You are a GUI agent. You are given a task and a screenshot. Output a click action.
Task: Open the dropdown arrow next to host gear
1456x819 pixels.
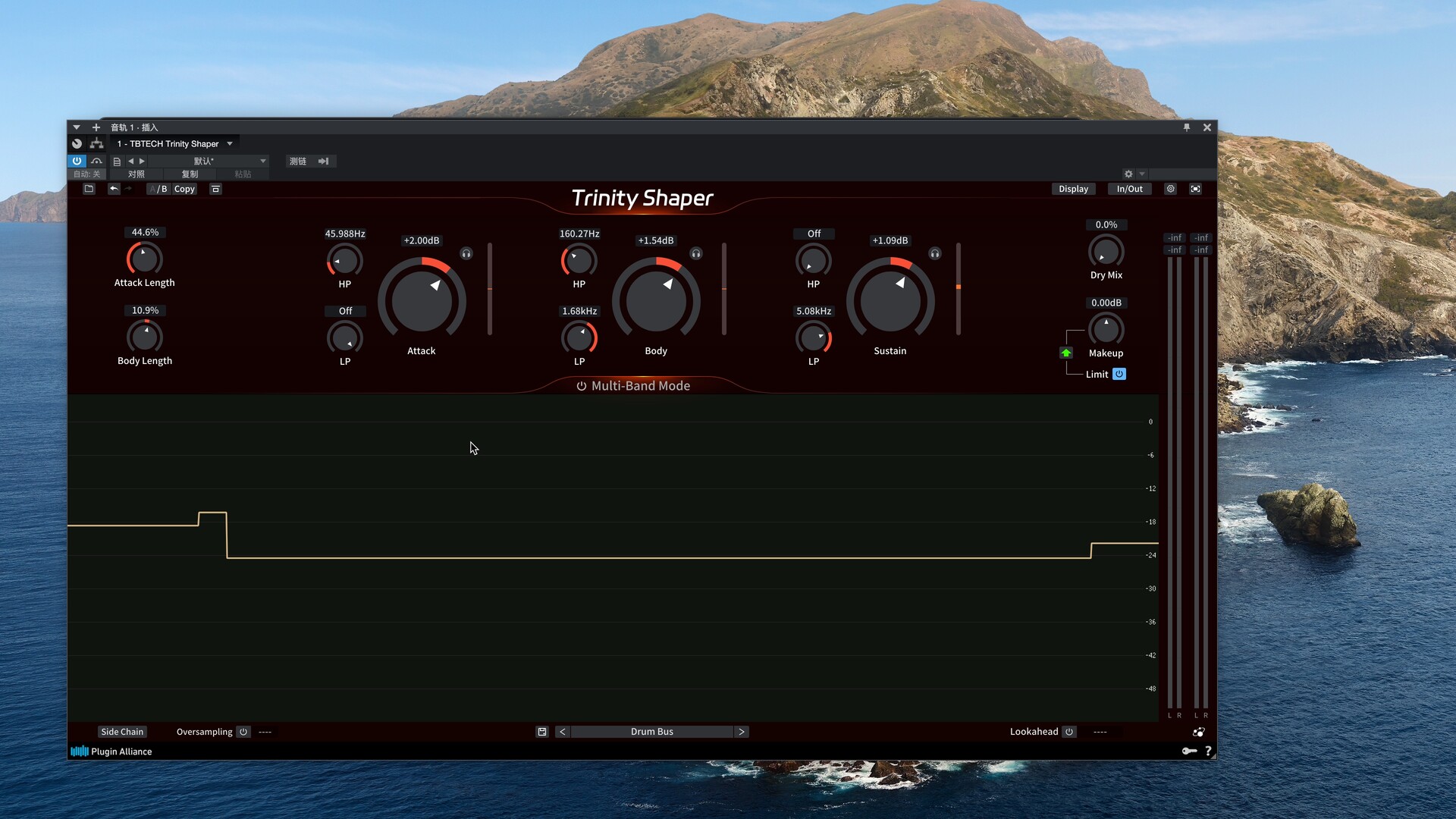pos(1142,174)
